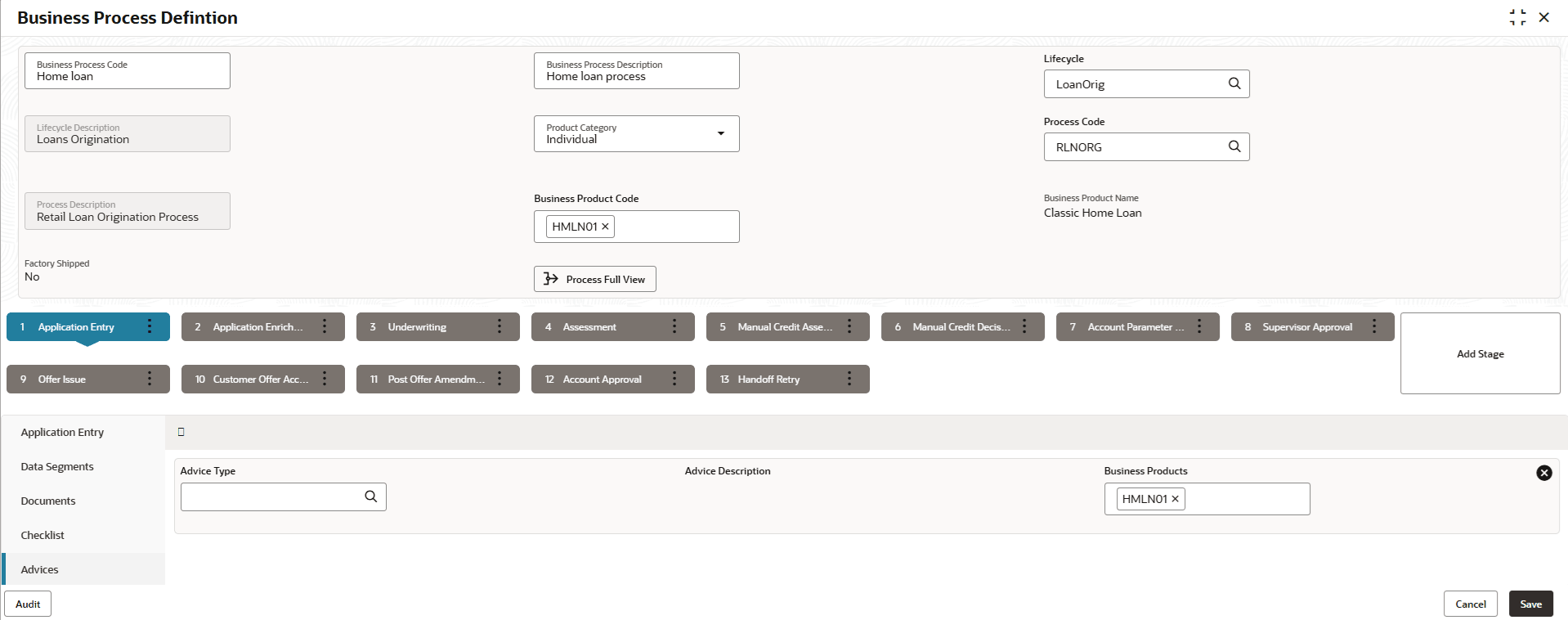Remove HMLN01 tag in Business Products

click(1175, 499)
